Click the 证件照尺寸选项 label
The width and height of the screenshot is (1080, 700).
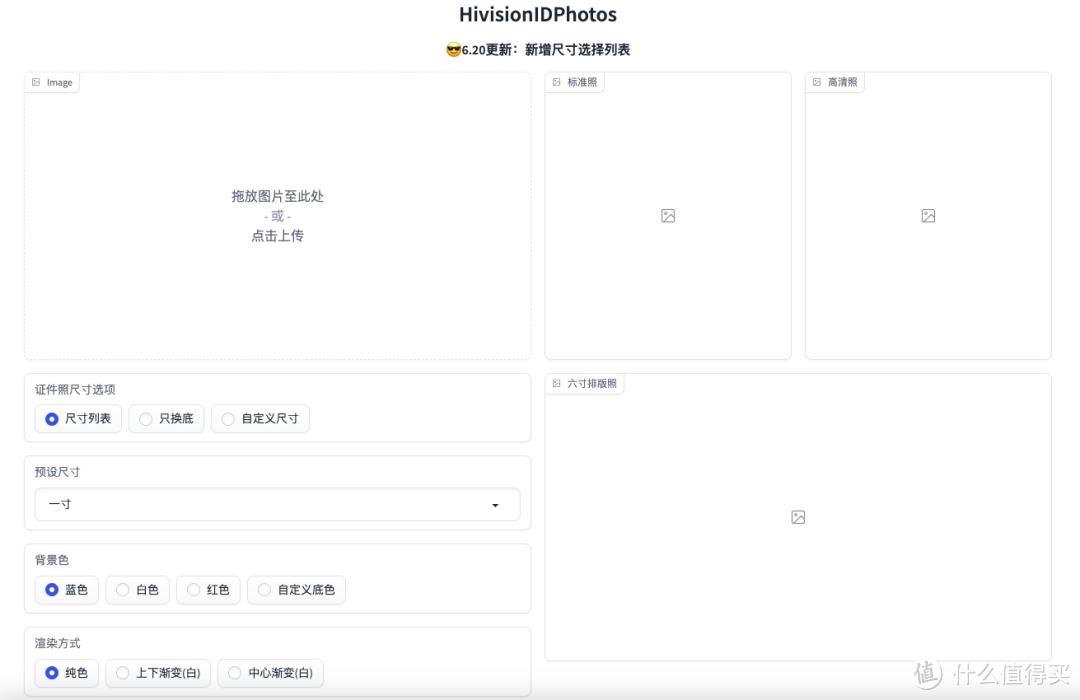[x=75, y=389]
